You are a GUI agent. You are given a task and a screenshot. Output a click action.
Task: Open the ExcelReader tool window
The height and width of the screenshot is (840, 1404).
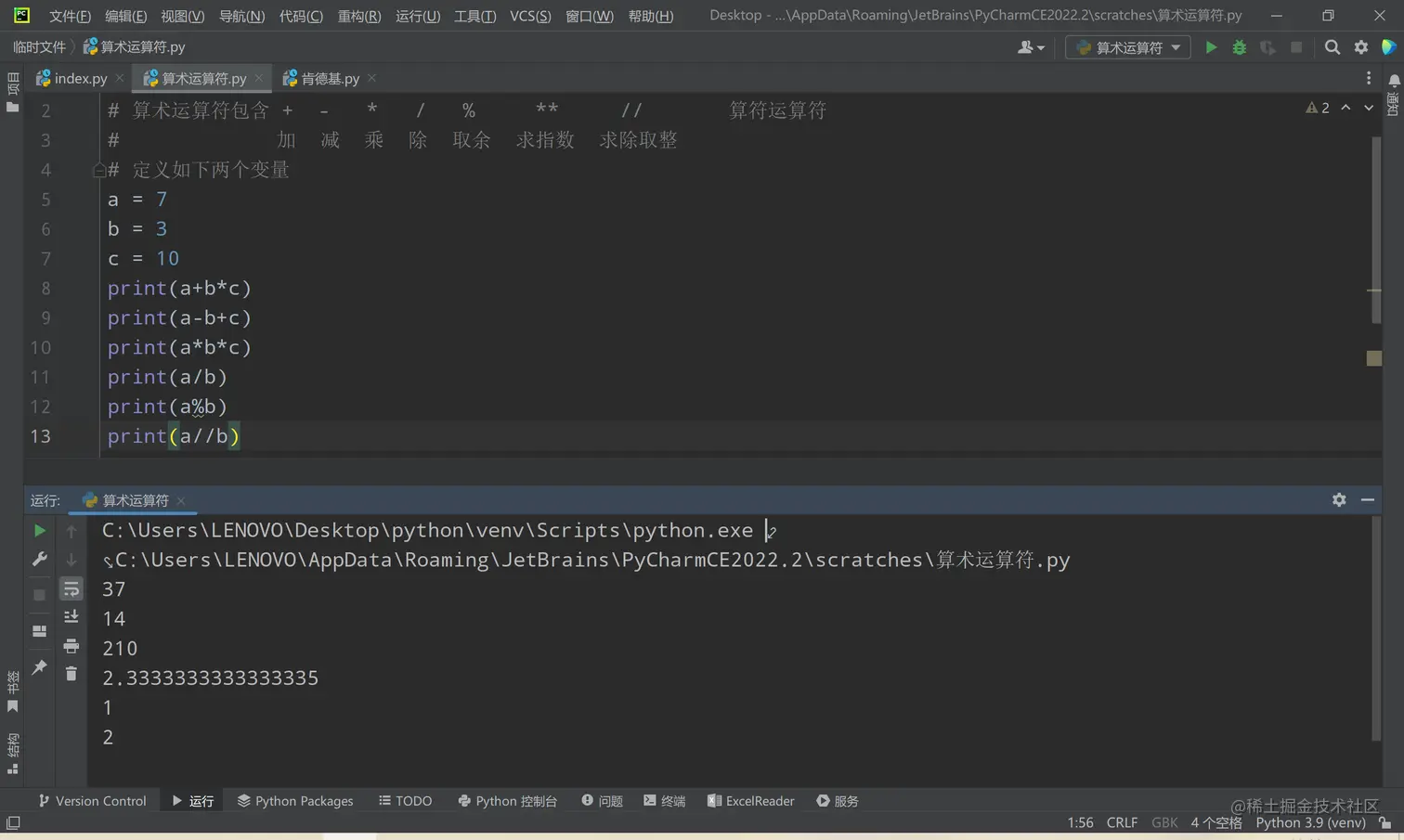click(751, 801)
